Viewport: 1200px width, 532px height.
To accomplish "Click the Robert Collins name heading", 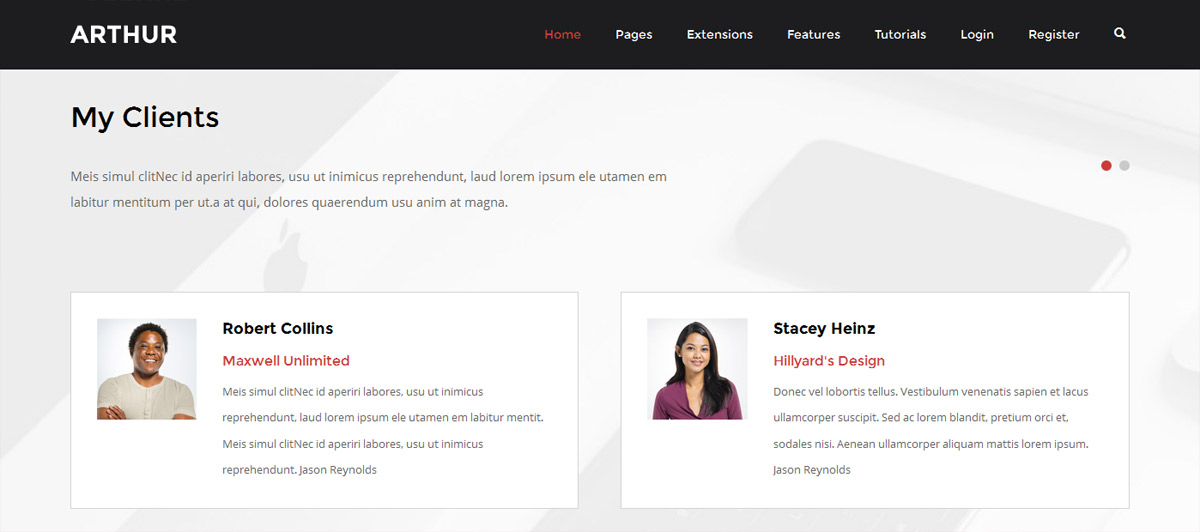I will (278, 328).
